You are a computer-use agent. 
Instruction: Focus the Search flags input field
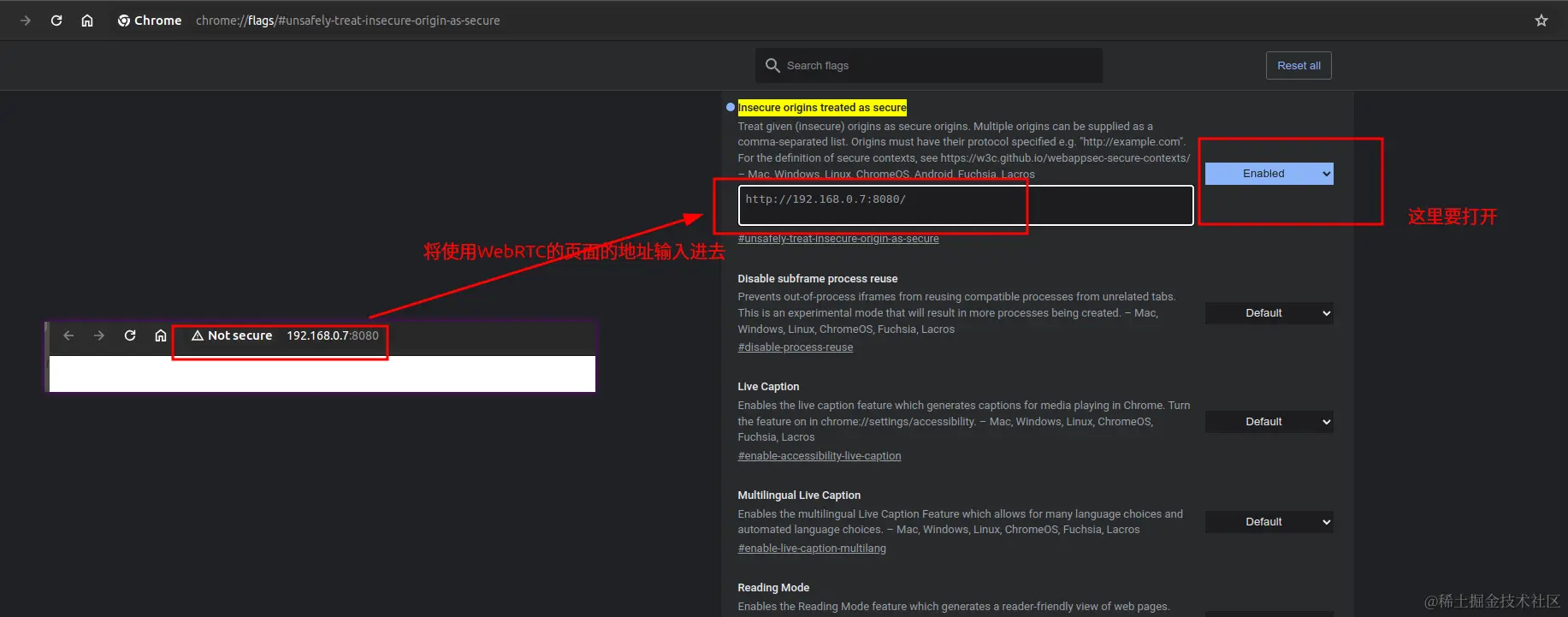(929, 65)
